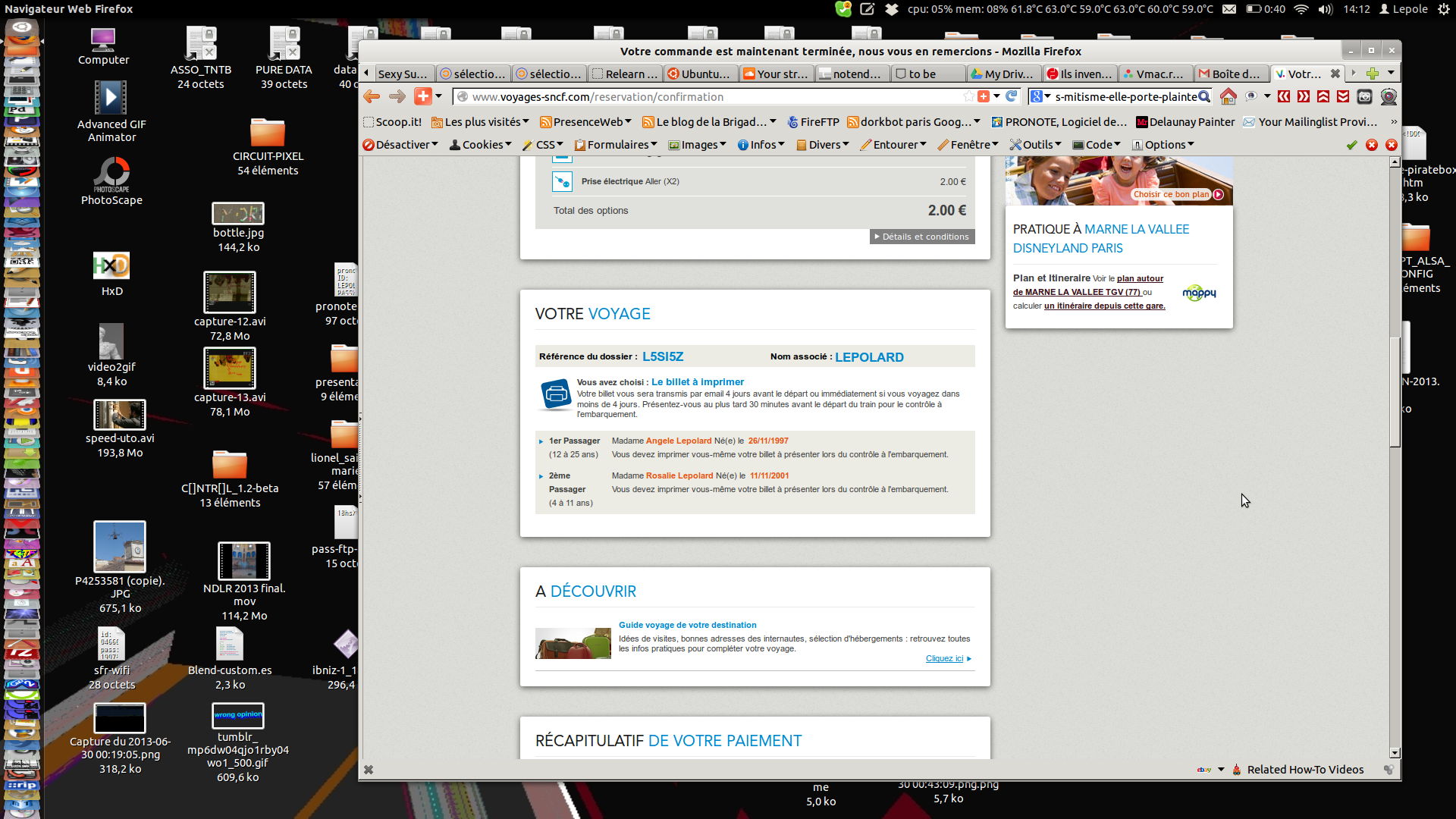Click the search magnifier icon in search box

click(x=1204, y=96)
